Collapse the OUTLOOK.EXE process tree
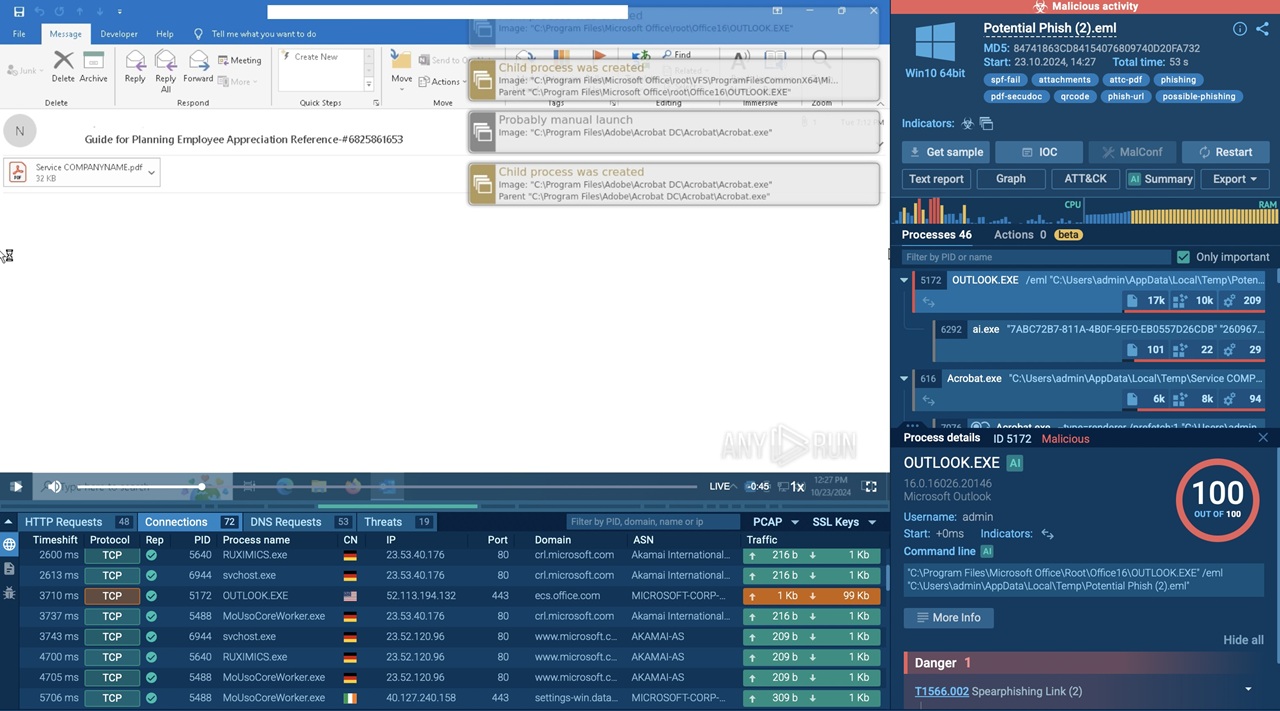1280x711 pixels. [x=904, y=281]
